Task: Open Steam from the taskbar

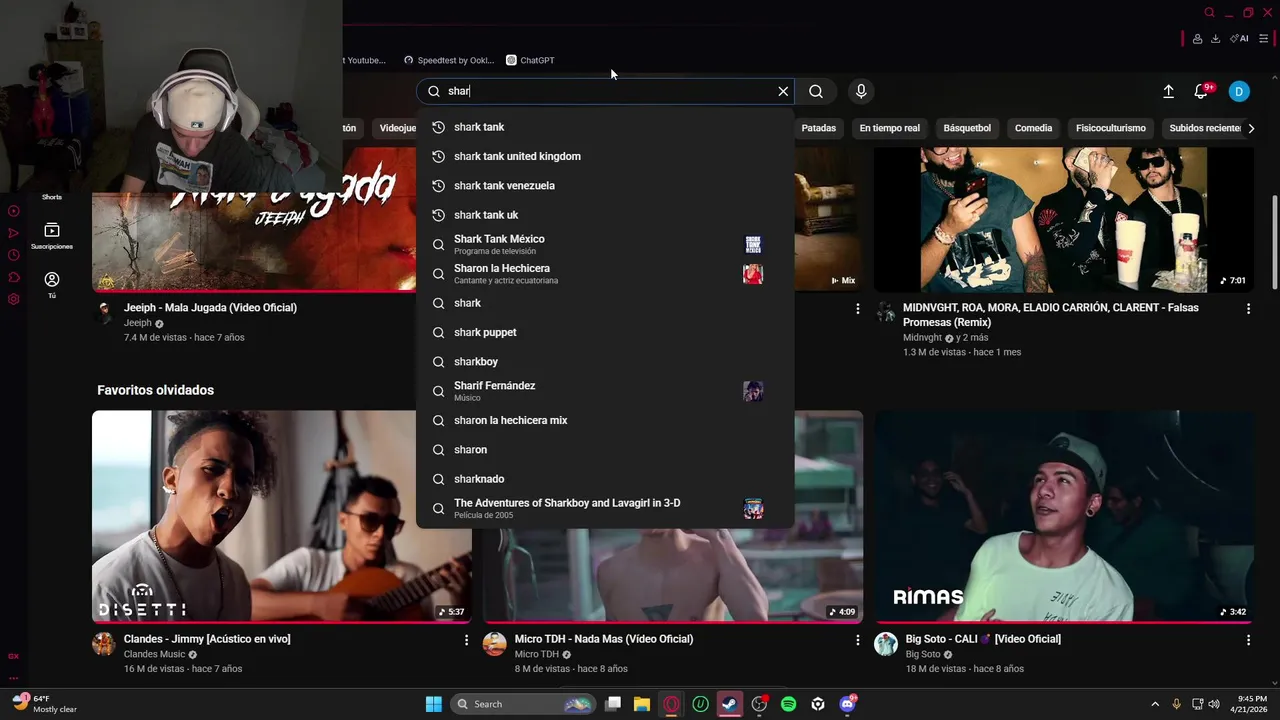Action: point(730,704)
